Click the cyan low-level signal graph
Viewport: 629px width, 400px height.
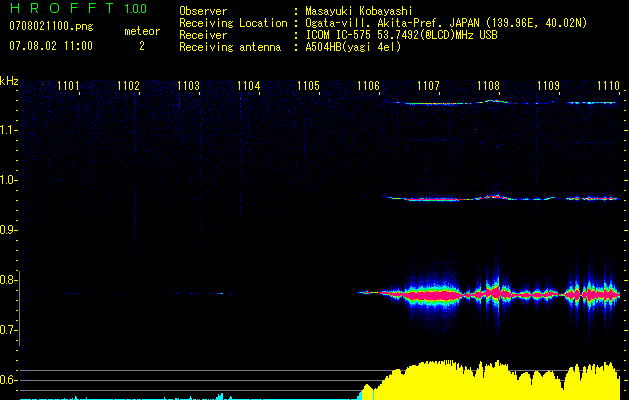[x=189, y=398]
